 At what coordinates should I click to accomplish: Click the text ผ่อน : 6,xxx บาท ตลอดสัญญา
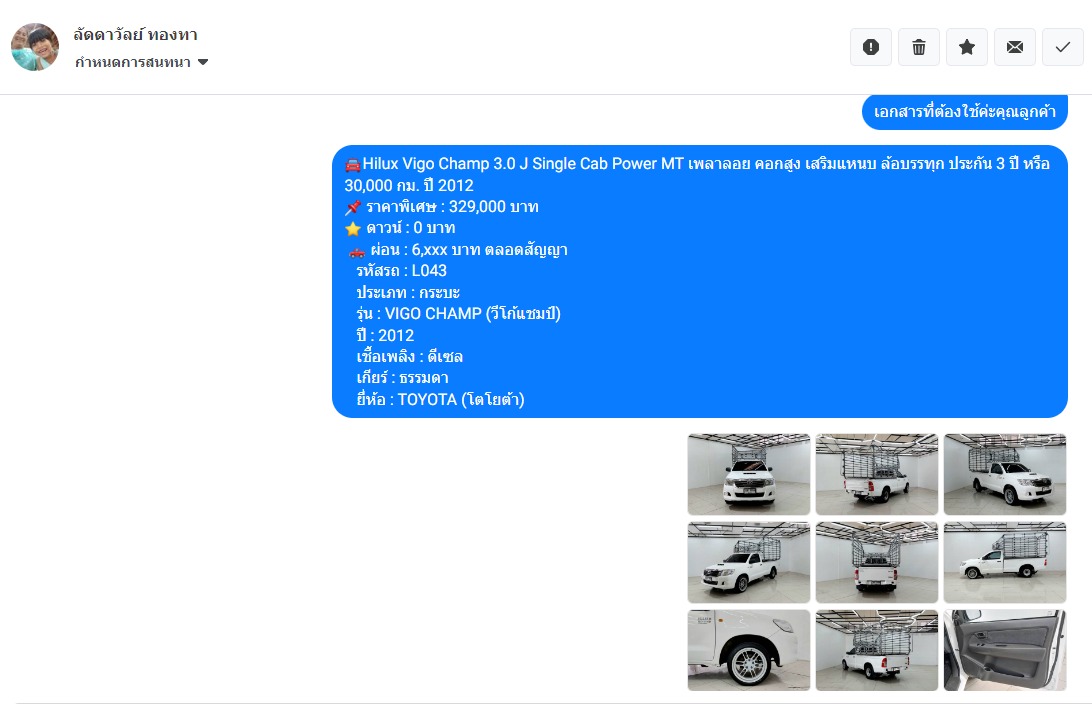tap(469, 249)
